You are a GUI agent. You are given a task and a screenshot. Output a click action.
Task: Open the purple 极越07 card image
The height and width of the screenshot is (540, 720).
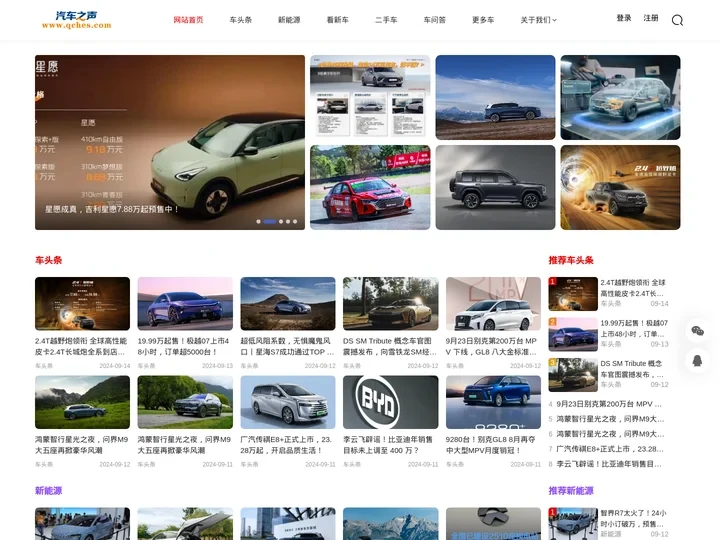click(x=185, y=304)
